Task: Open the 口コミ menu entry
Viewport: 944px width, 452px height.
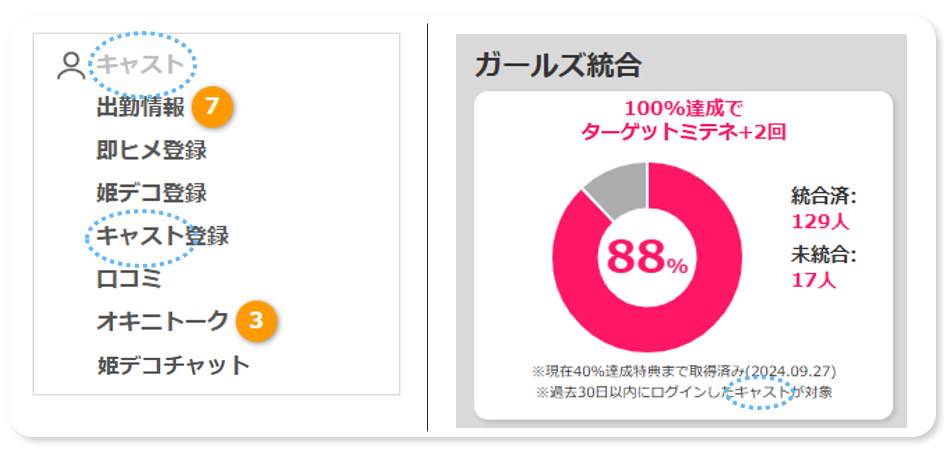Action: click(x=128, y=279)
